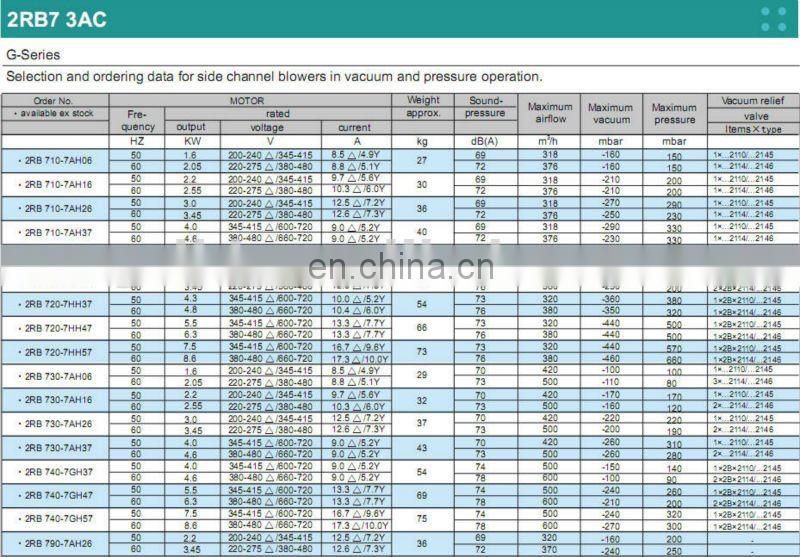Screen dimensions: 800x557
Task: Click the en.china.com watermark
Action: [400, 268]
